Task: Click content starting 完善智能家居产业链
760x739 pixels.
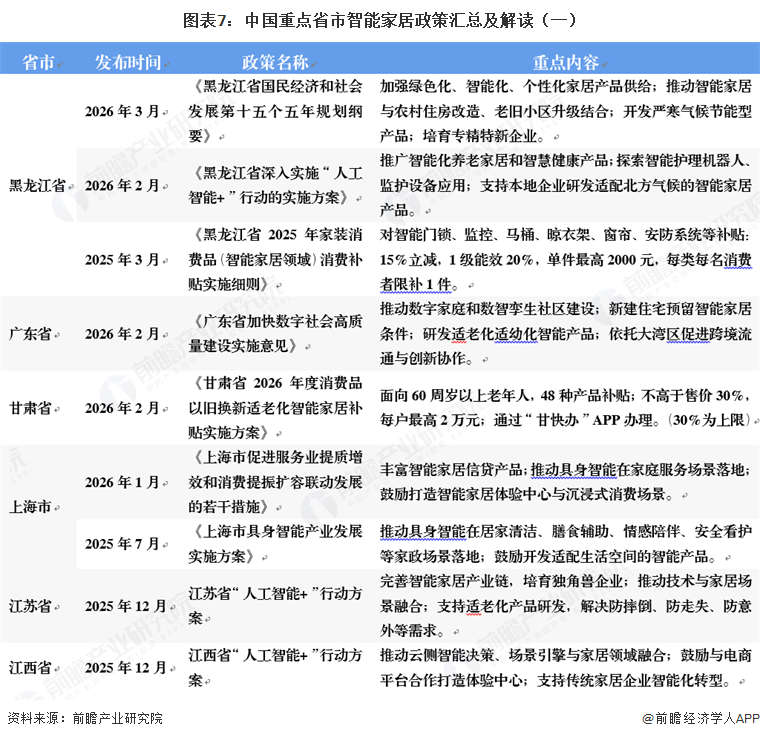Action: (x=566, y=606)
